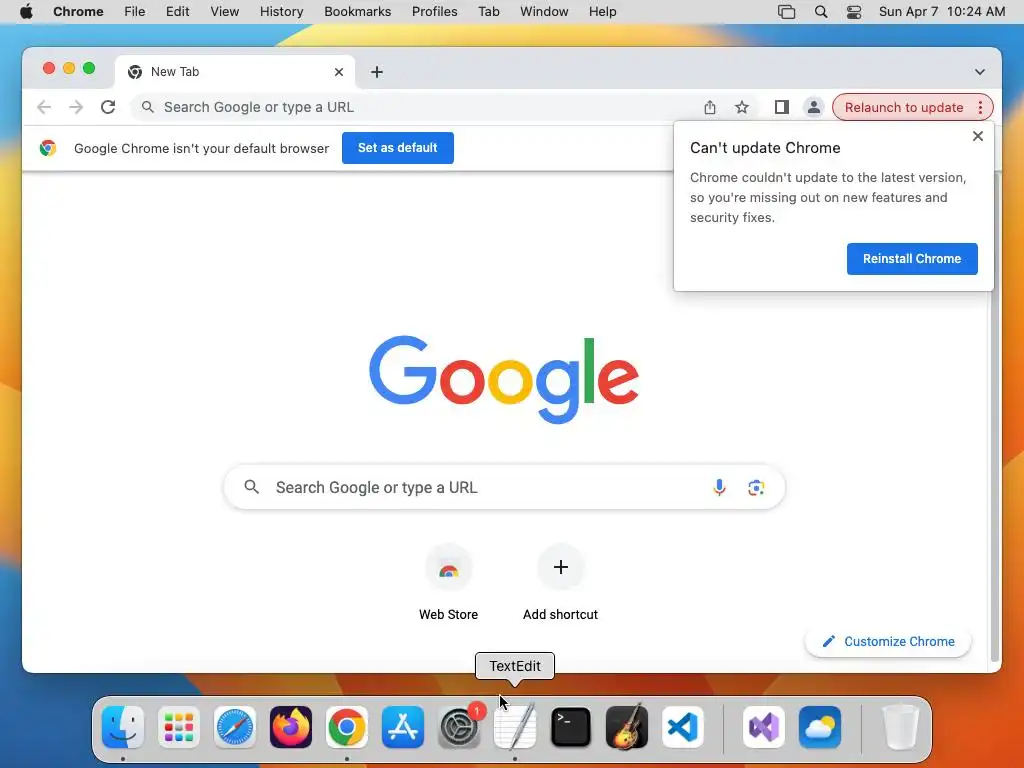Launch Firefox from the Dock
The image size is (1024, 768).
click(x=291, y=727)
